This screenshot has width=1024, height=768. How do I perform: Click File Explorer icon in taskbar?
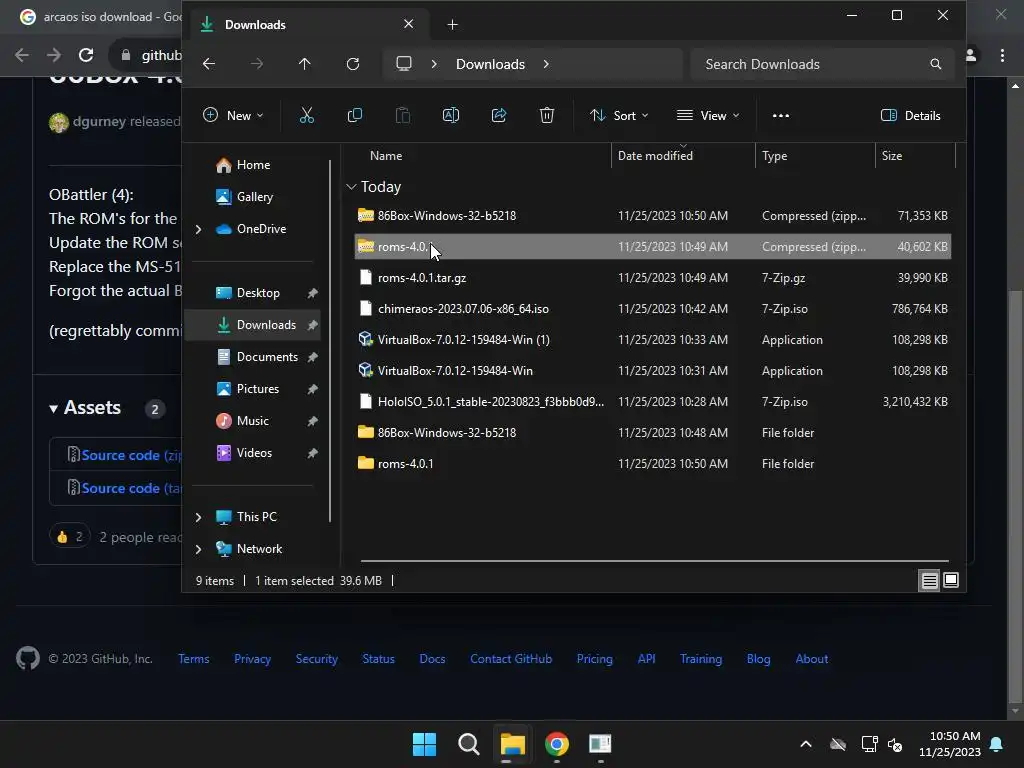point(513,744)
